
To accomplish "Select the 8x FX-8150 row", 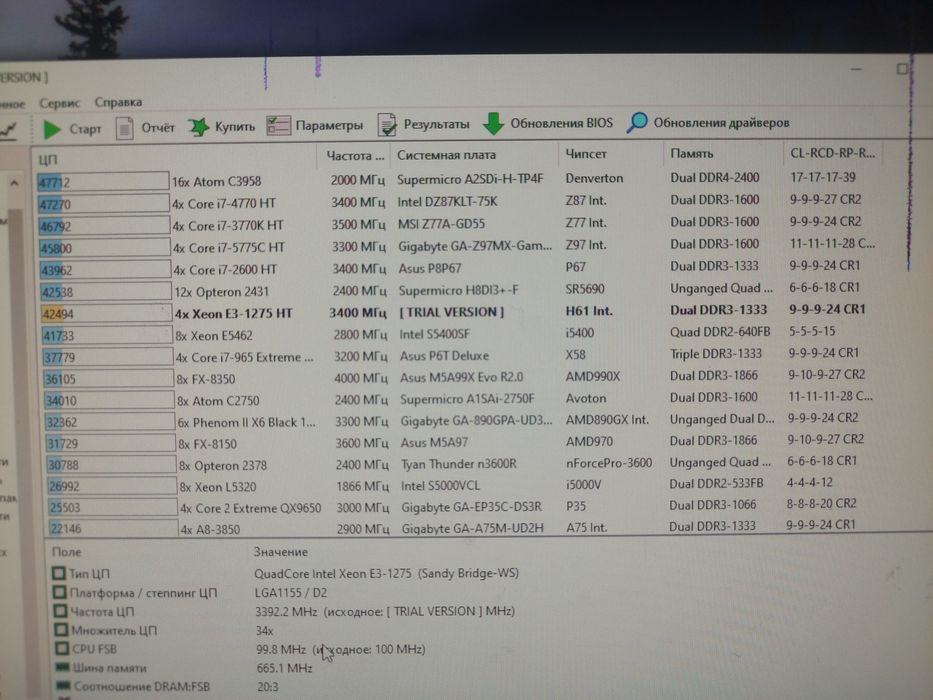I will pyautogui.click(x=457, y=442).
